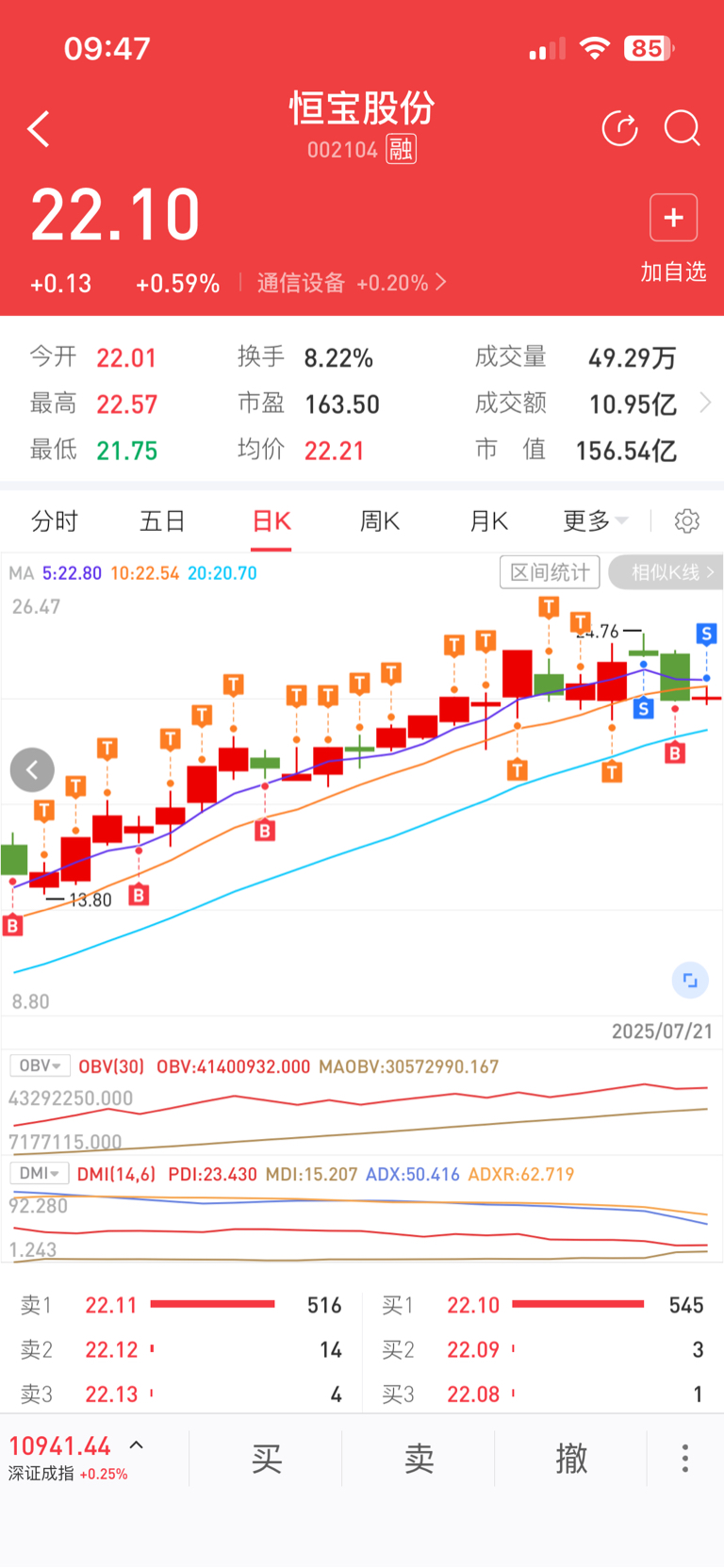Open the search magnifier icon

coord(683,128)
